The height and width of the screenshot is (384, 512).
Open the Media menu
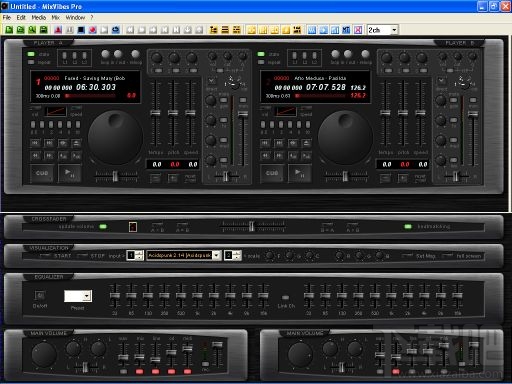coord(39,17)
